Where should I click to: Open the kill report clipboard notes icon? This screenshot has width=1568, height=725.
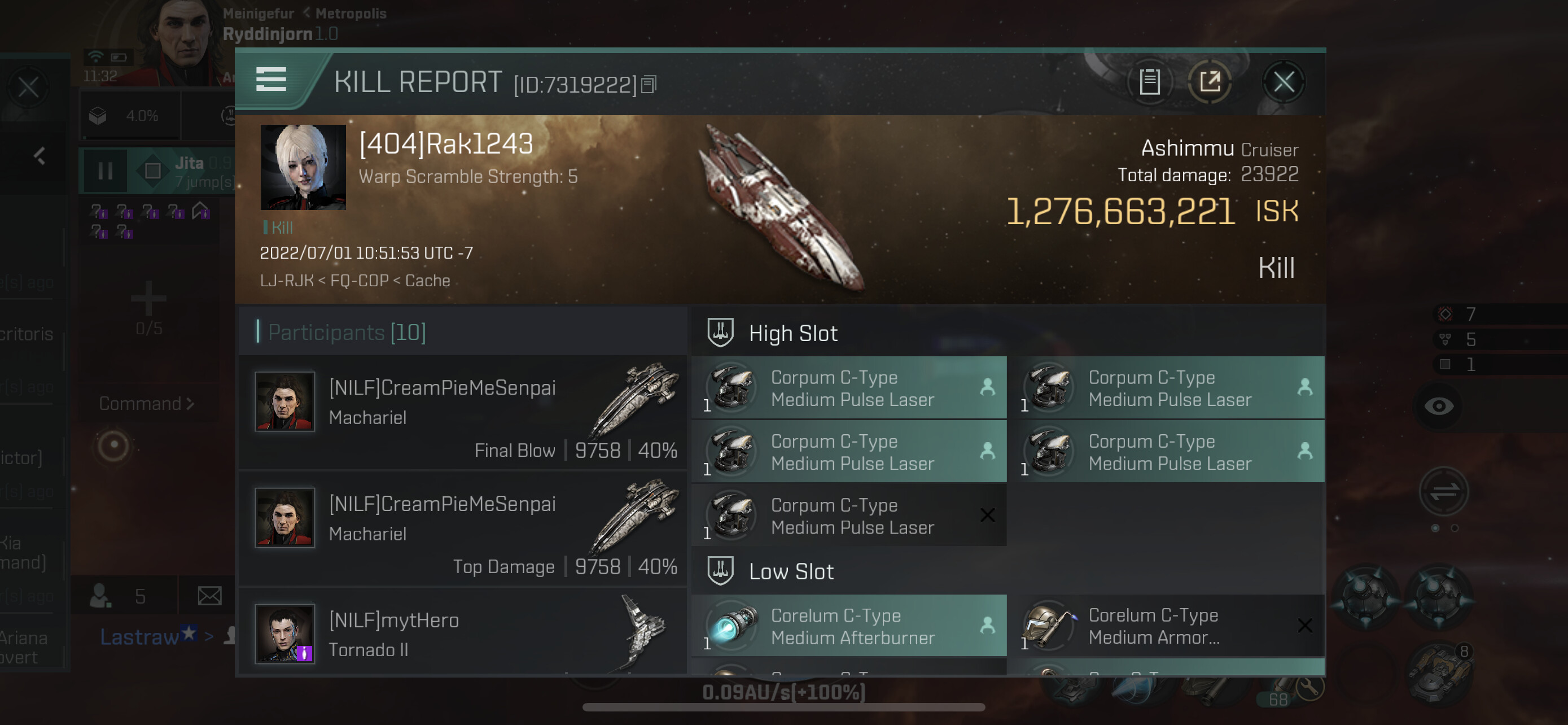coord(1149,81)
